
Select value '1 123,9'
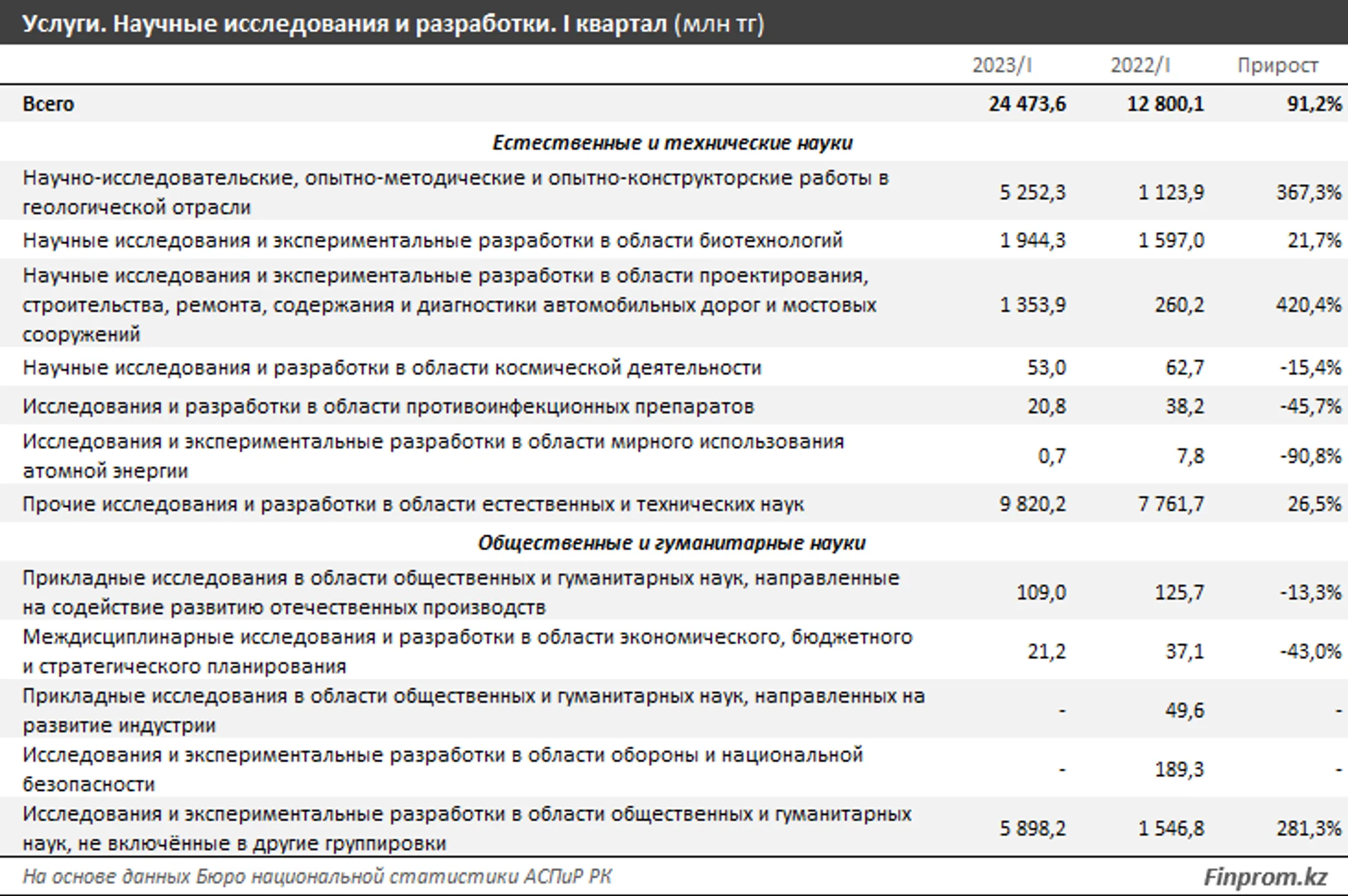(1171, 192)
